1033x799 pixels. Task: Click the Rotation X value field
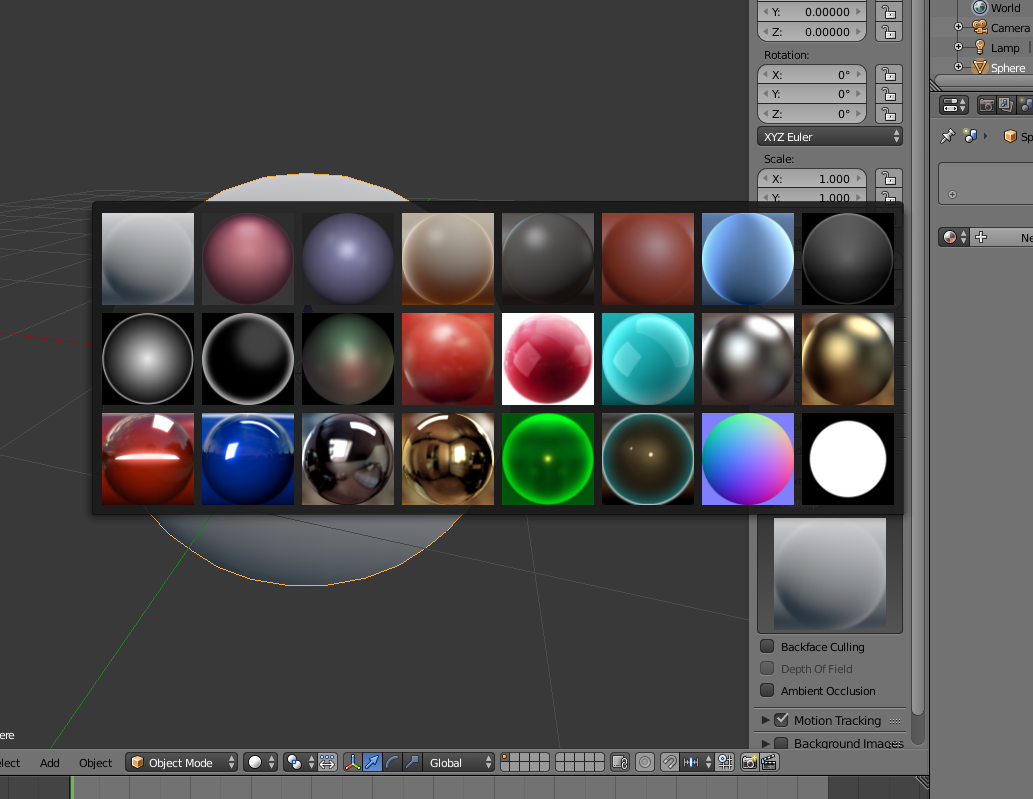pos(812,74)
